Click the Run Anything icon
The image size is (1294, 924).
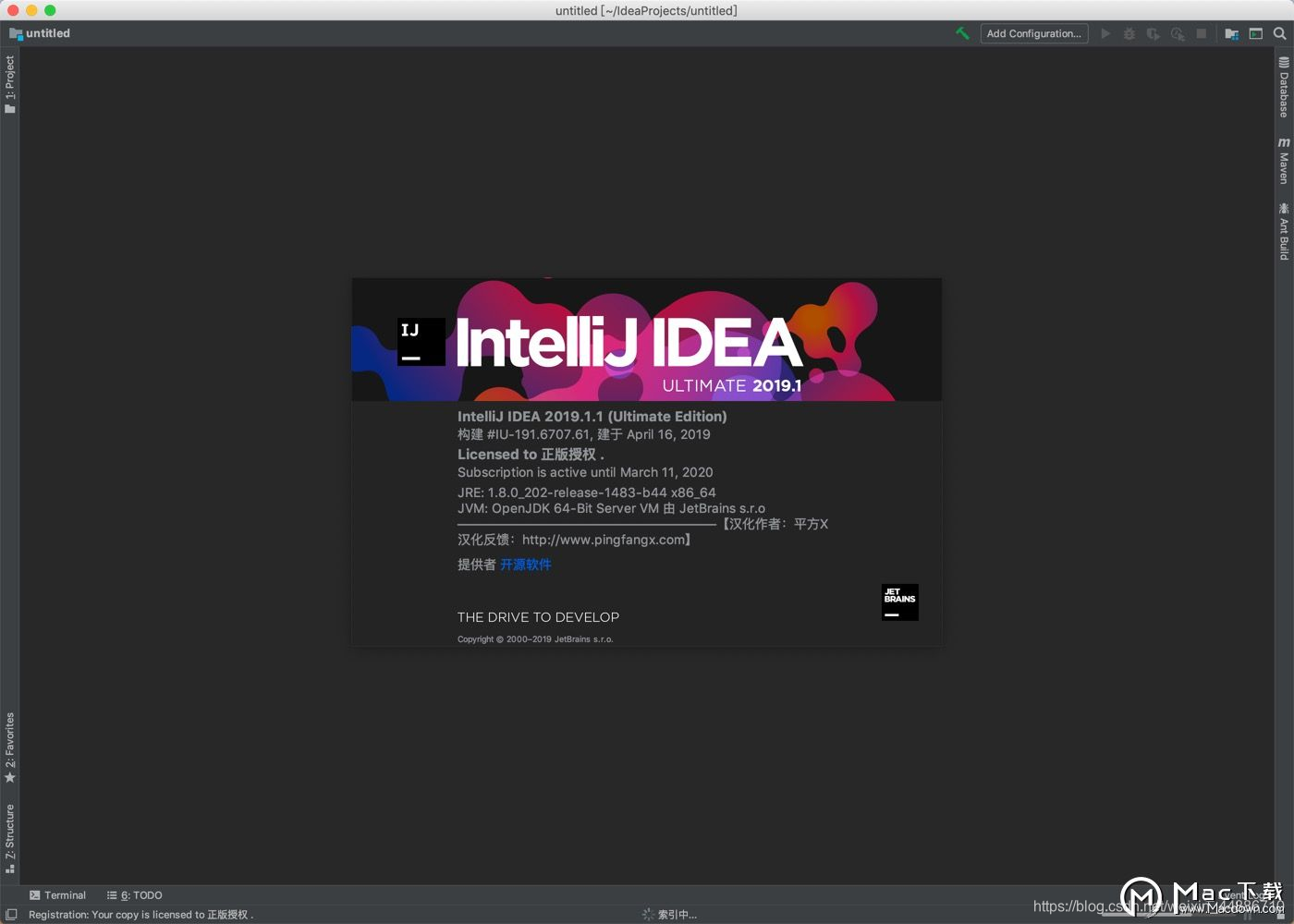click(1255, 33)
